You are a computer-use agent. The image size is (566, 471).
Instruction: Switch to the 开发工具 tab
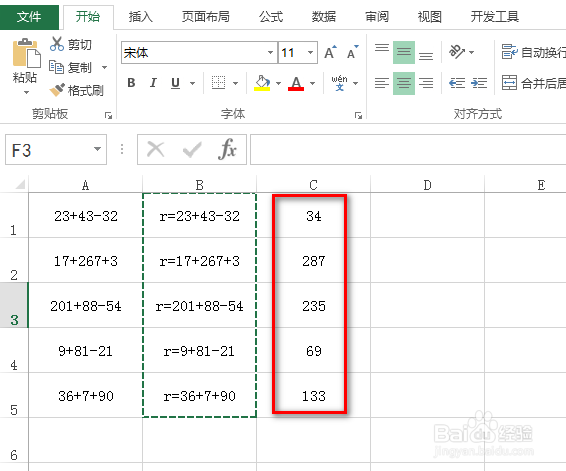(495, 17)
